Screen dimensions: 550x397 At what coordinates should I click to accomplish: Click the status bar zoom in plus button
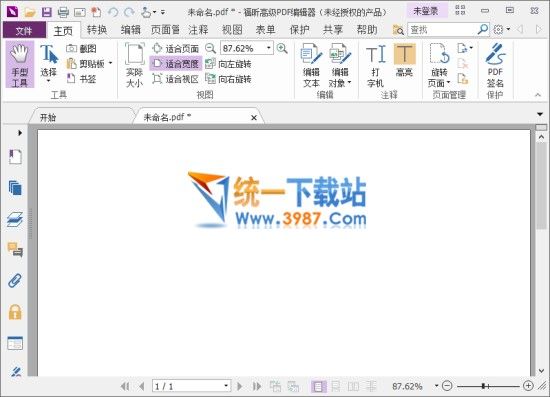(x=528, y=386)
